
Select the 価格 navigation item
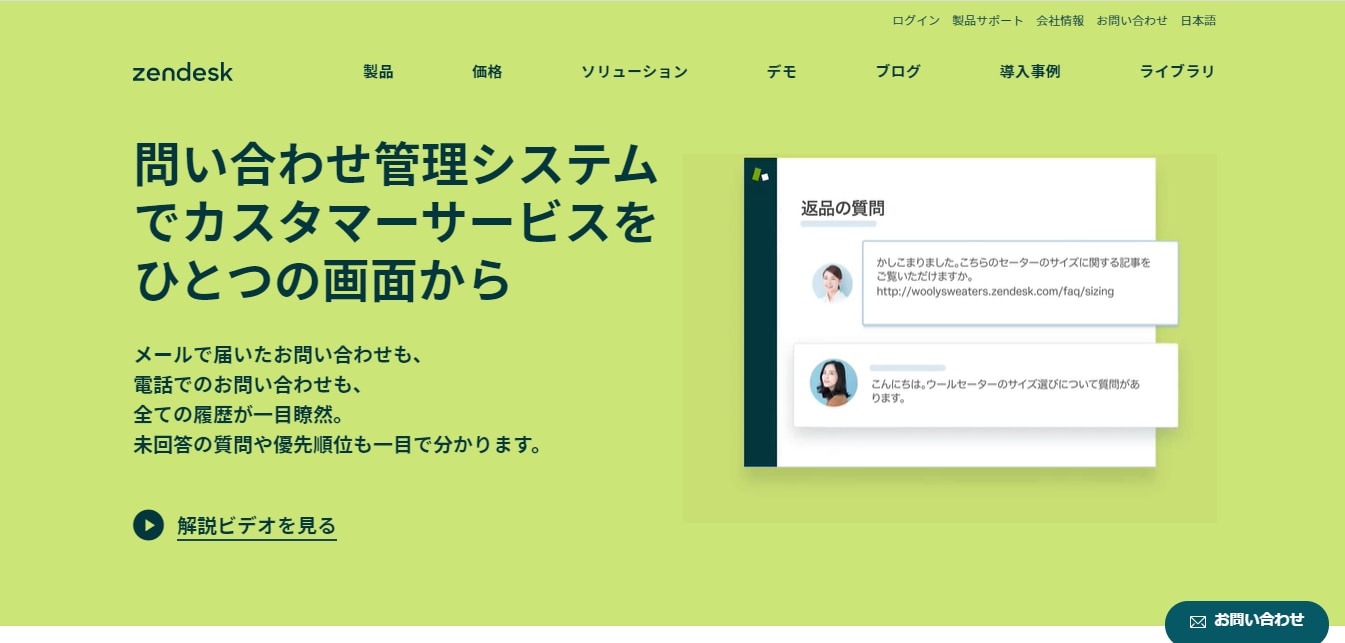click(x=487, y=72)
